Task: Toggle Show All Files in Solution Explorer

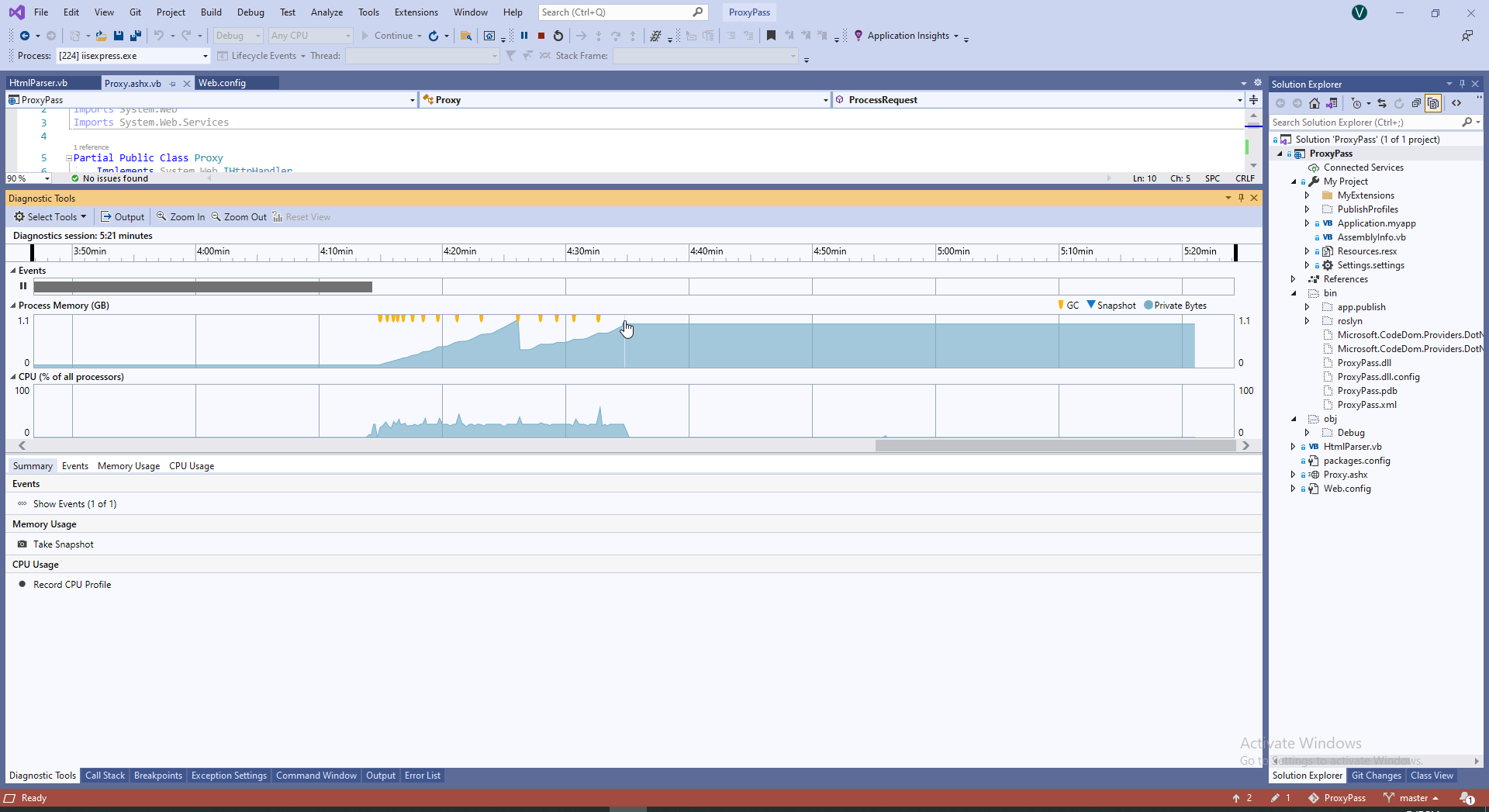Action: [x=1433, y=103]
